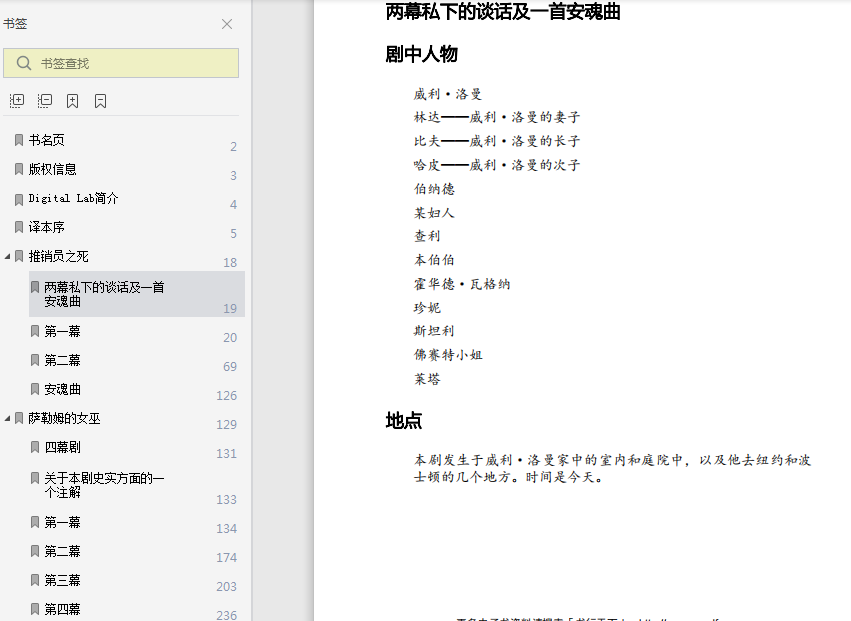
Task: Click the bookmark icon beside 译本序
Action: 19,227
